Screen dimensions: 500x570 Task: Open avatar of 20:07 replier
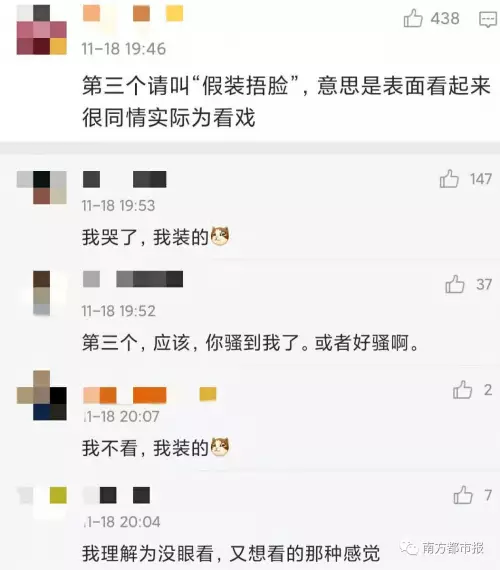point(41,396)
